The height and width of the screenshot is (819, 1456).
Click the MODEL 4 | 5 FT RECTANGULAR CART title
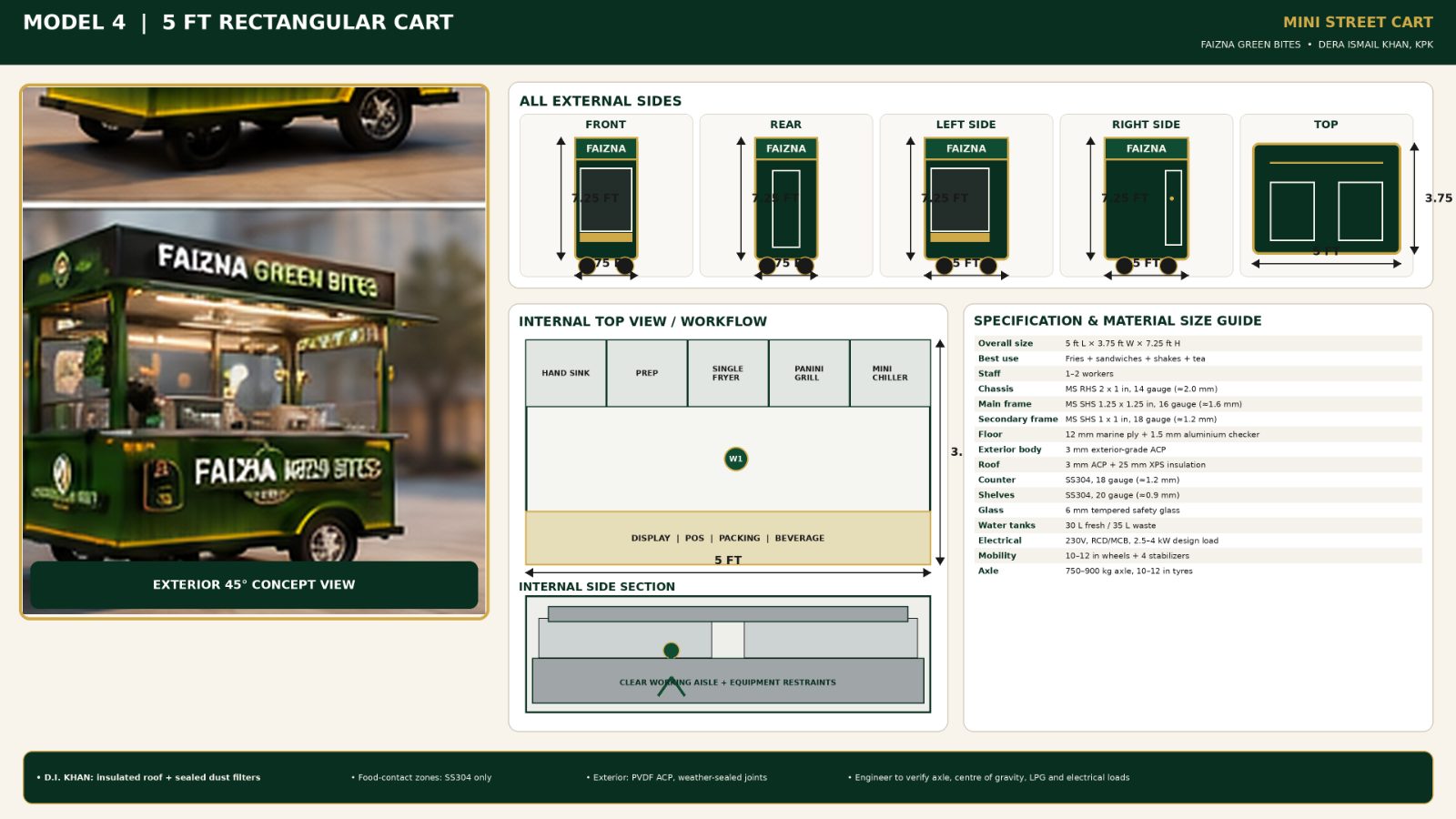pyautogui.click(x=238, y=23)
